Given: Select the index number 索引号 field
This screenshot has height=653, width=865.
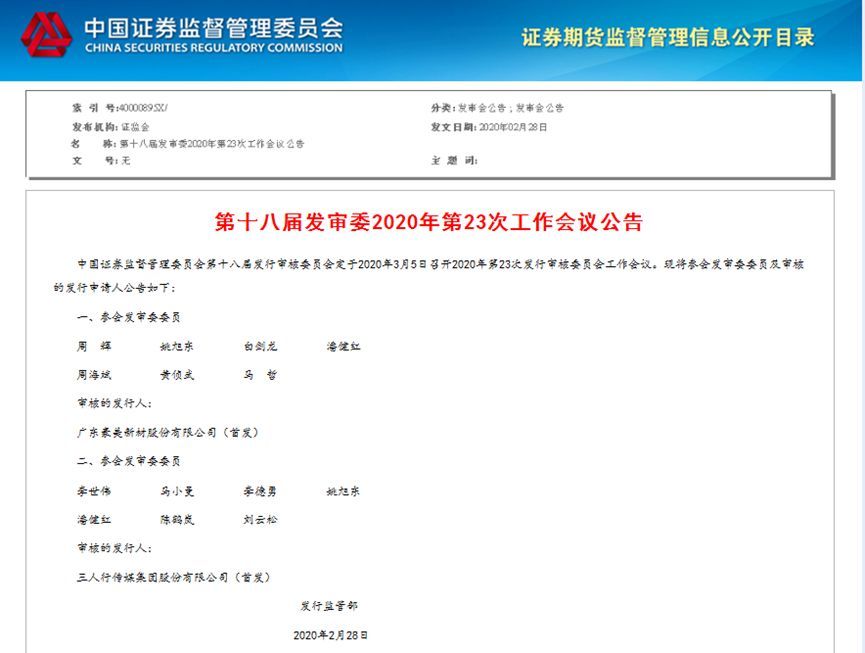Looking at the screenshot, I should pyautogui.click(x=120, y=108).
